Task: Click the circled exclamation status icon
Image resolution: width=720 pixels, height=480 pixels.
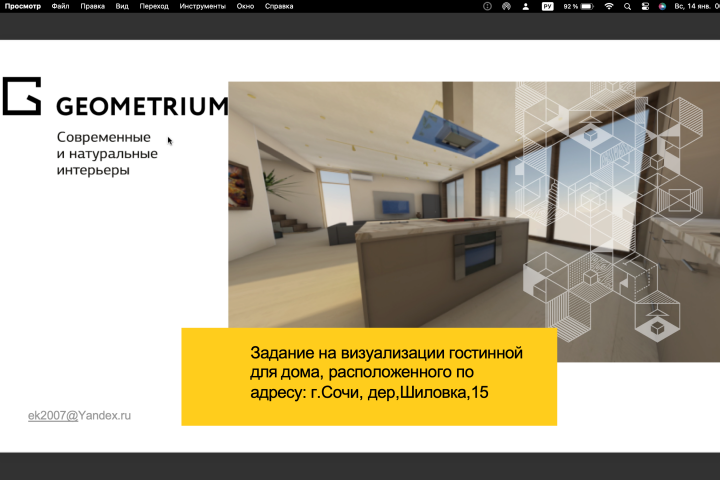Action: point(488,6)
